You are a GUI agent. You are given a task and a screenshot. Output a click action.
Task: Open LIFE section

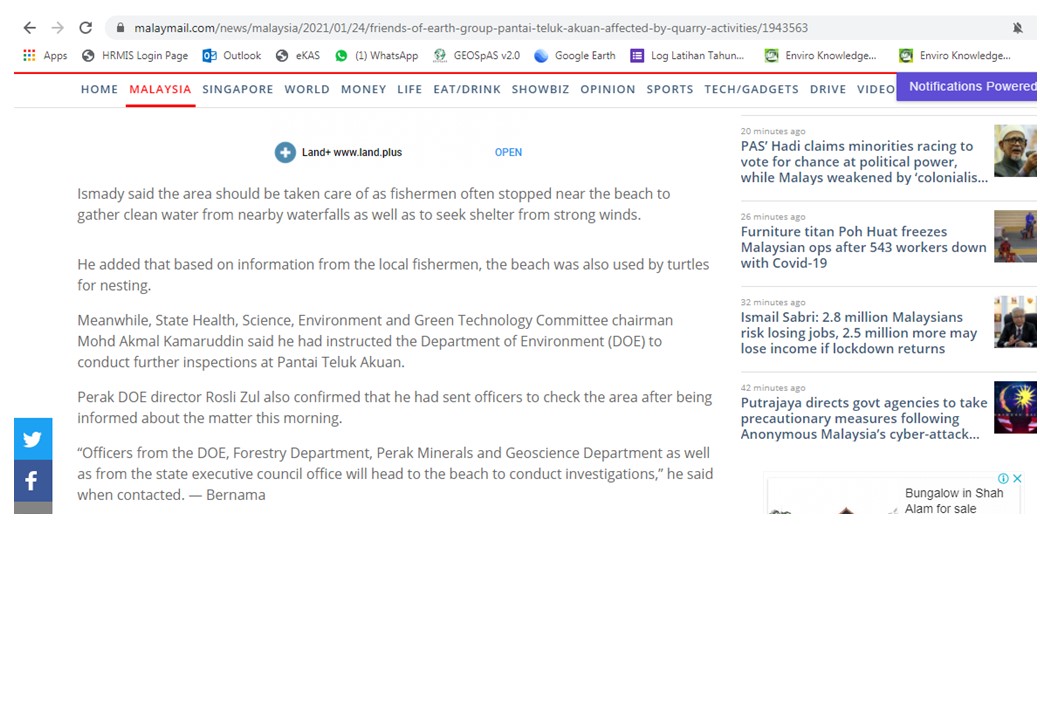(x=410, y=89)
